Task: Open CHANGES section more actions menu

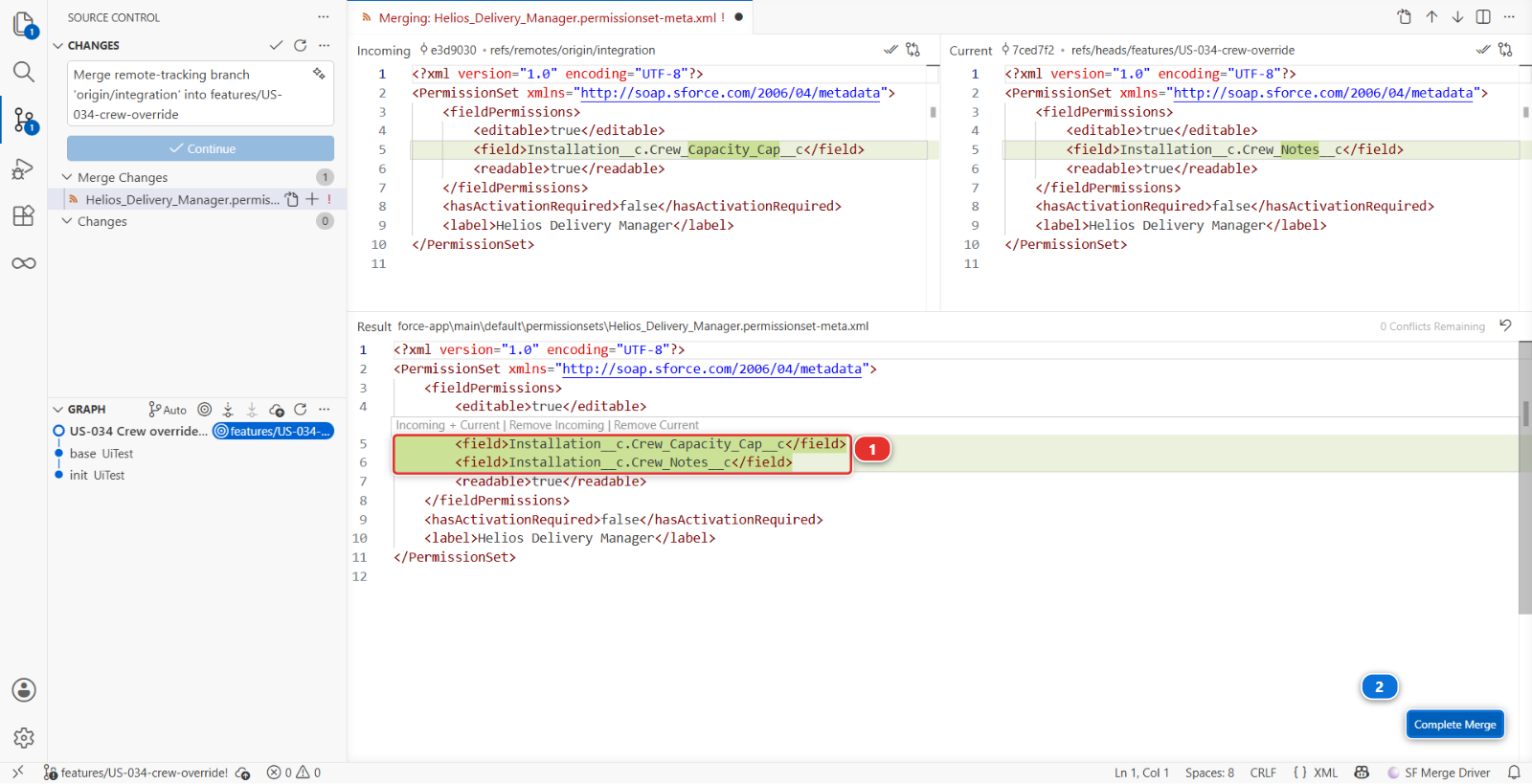Action: tap(325, 45)
